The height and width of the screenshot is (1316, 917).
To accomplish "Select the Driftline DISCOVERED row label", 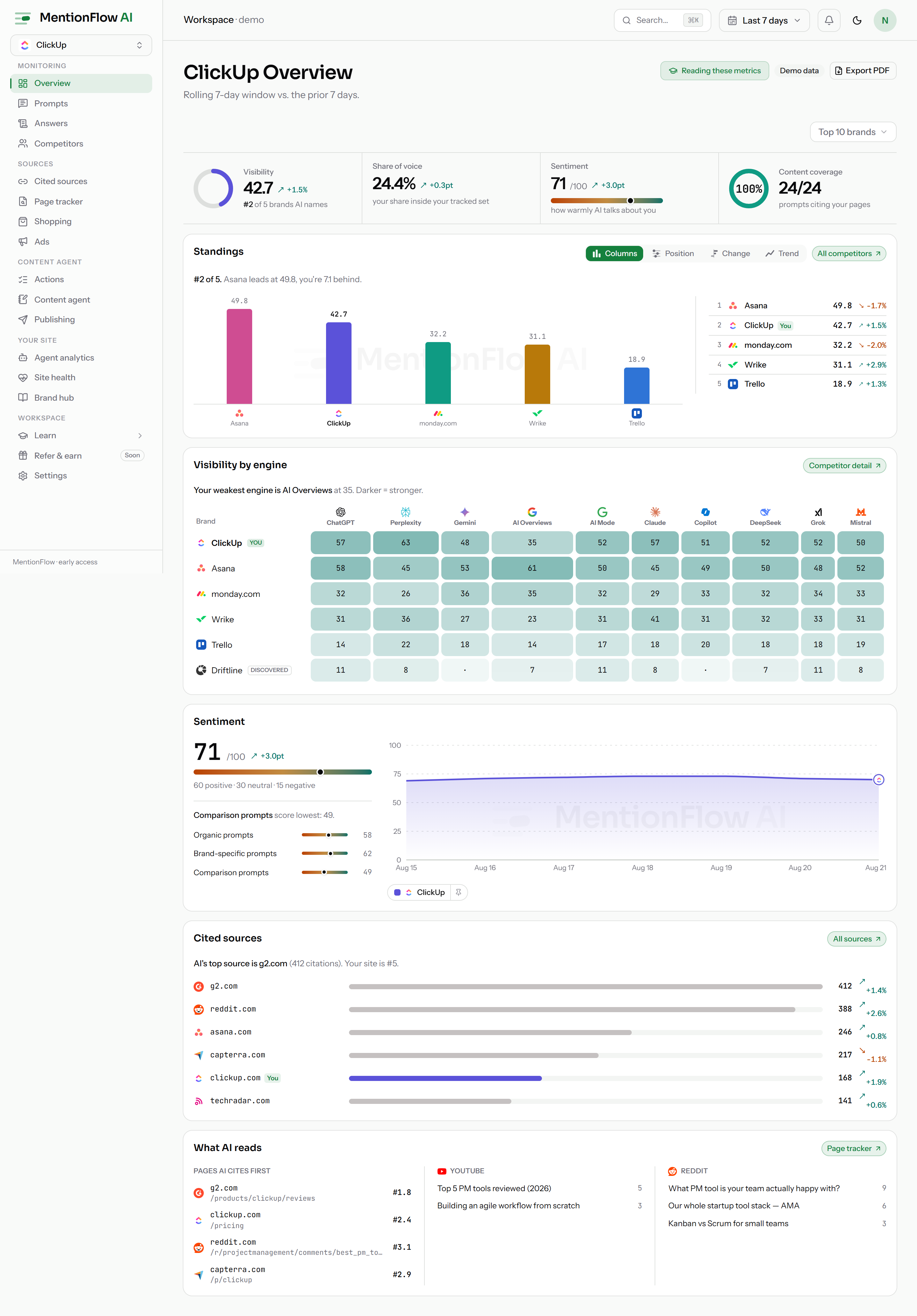I will 244,670.
